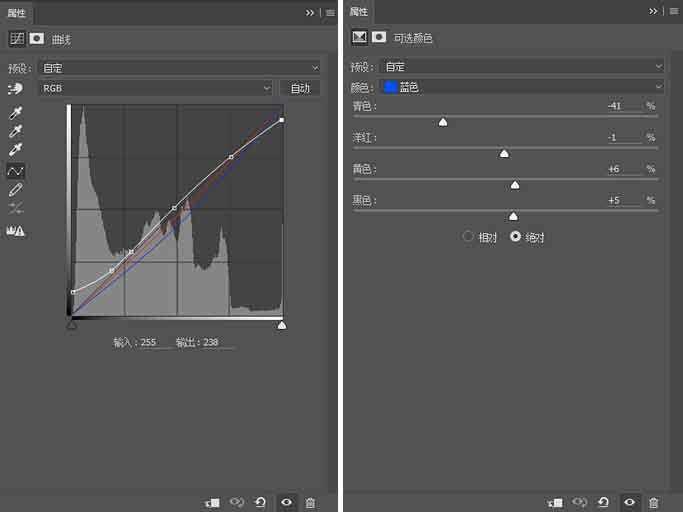Screen dimensions: 683x512
Task: Choose the pencil draw curve tool
Action: [16, 190]
